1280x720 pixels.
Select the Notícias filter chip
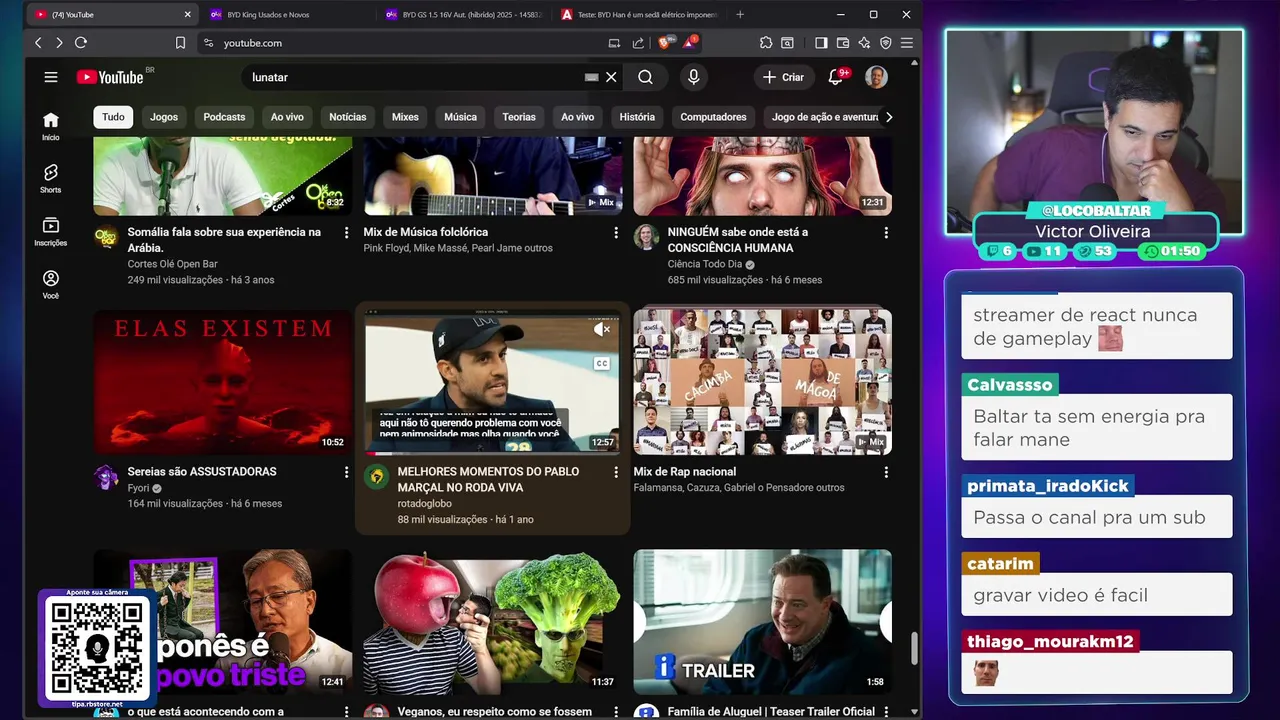click(x=348, y=117)
